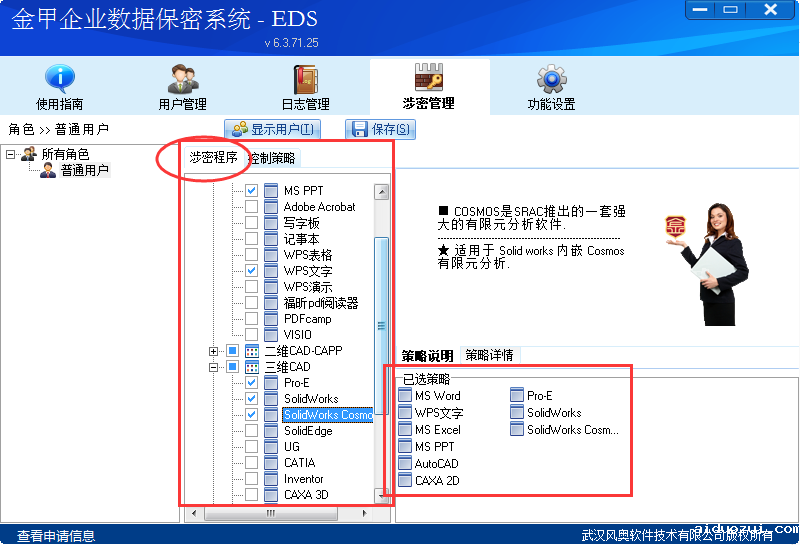Viewport: 800px width, 545px height.
Task: Click horizontal scrollbar right arrow
Action: click(364, 513)
